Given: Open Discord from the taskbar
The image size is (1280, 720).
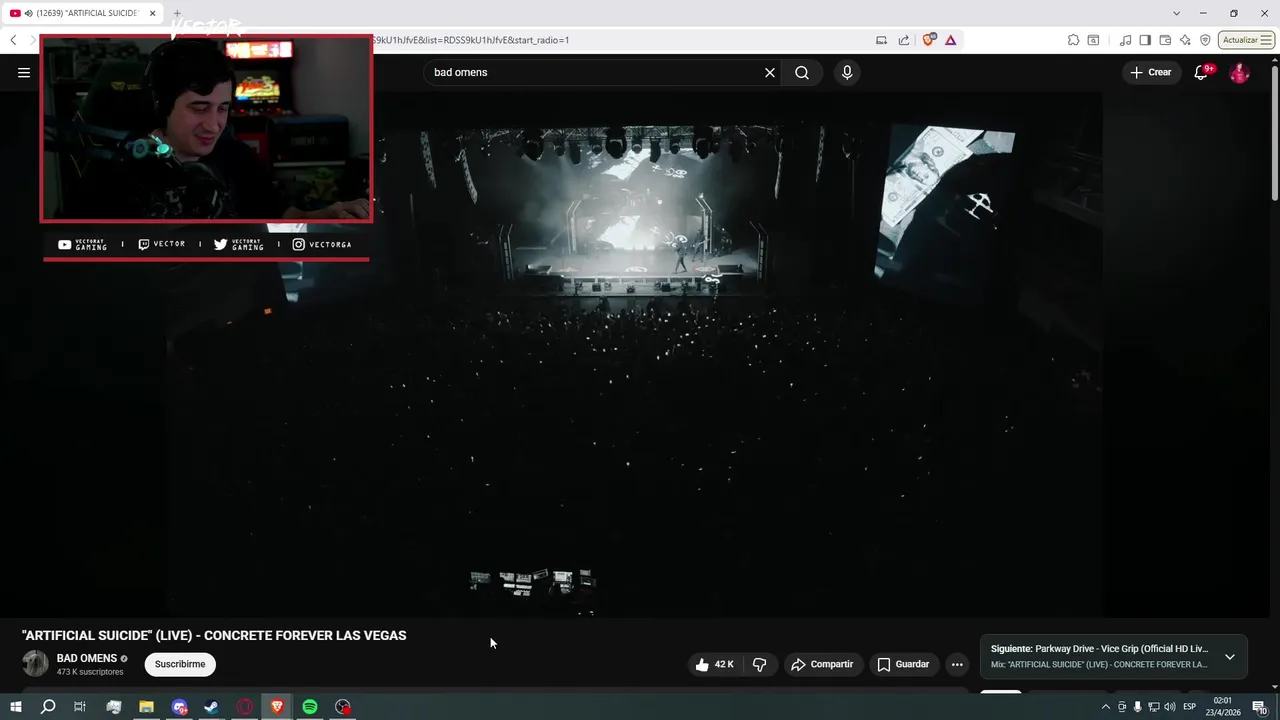Looking at the screenshot, I should click(x=179, y=707).
